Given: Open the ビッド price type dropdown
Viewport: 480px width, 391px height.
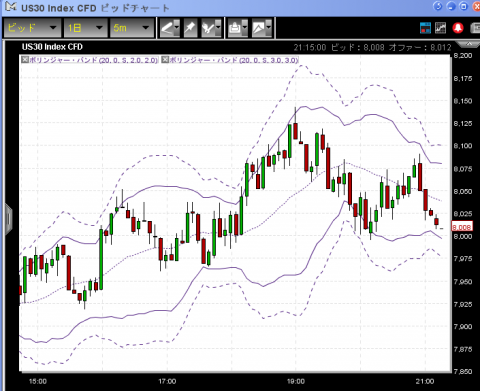Looking at the screenshot, I should pyautogui.click(x=32, y=28).
